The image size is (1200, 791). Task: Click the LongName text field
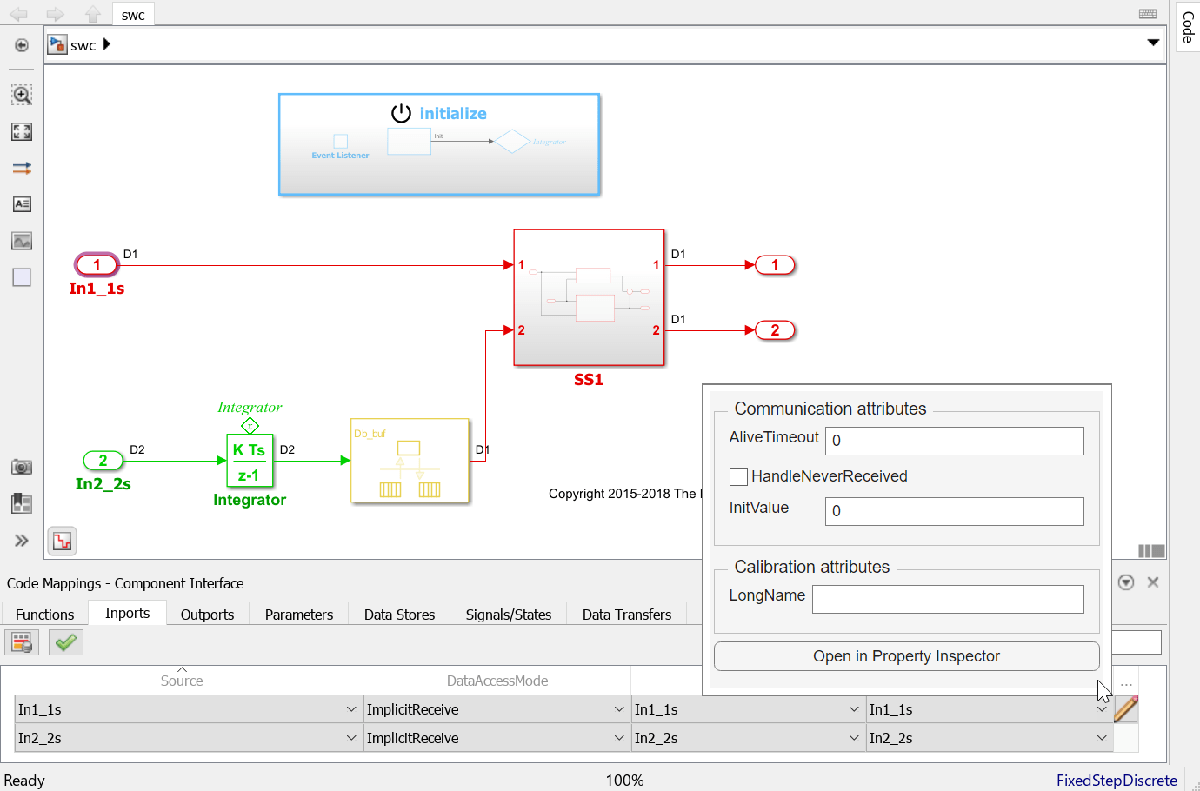click(x=947, y=599)
